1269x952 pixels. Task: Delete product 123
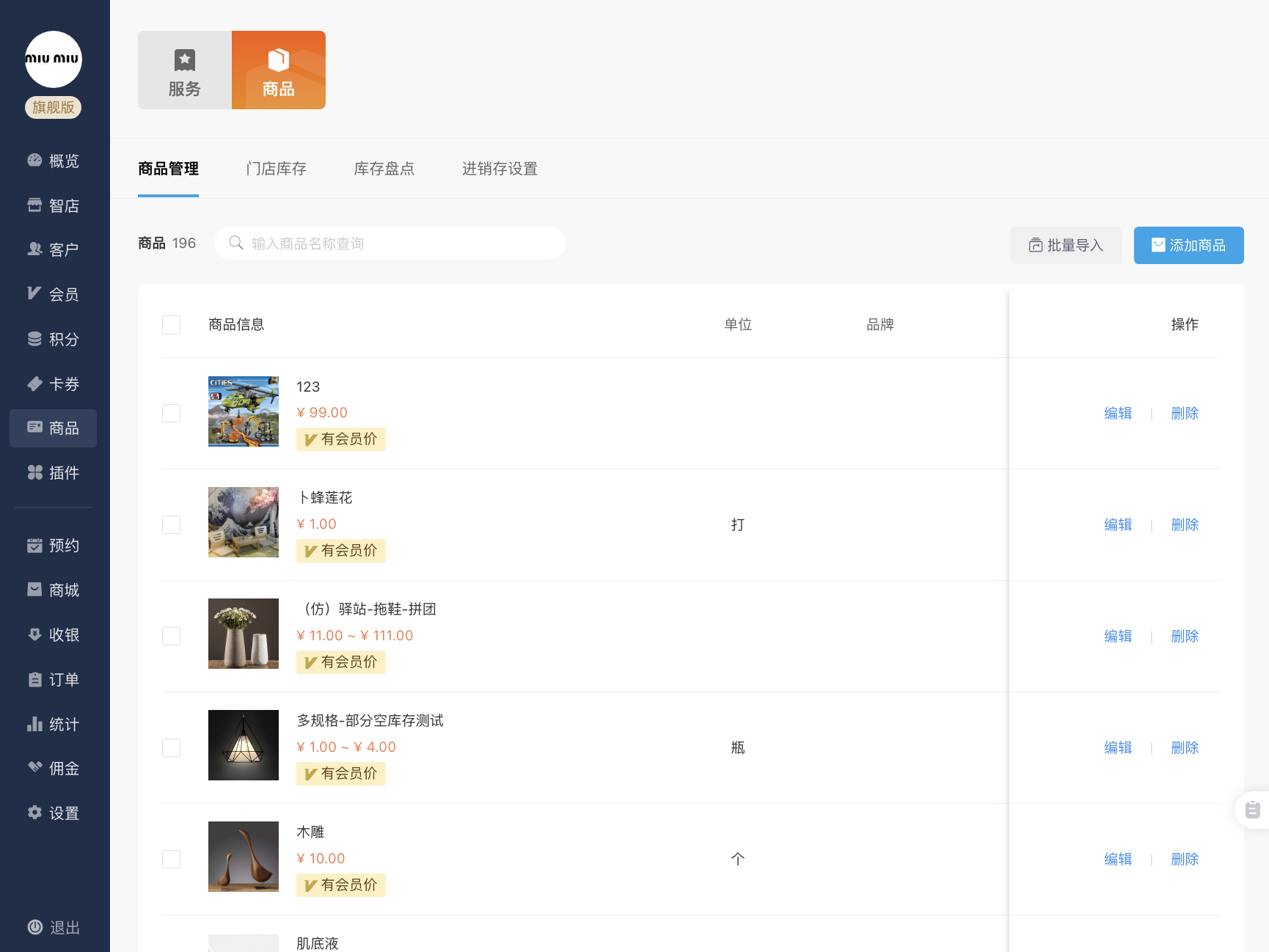[1185, 413]
